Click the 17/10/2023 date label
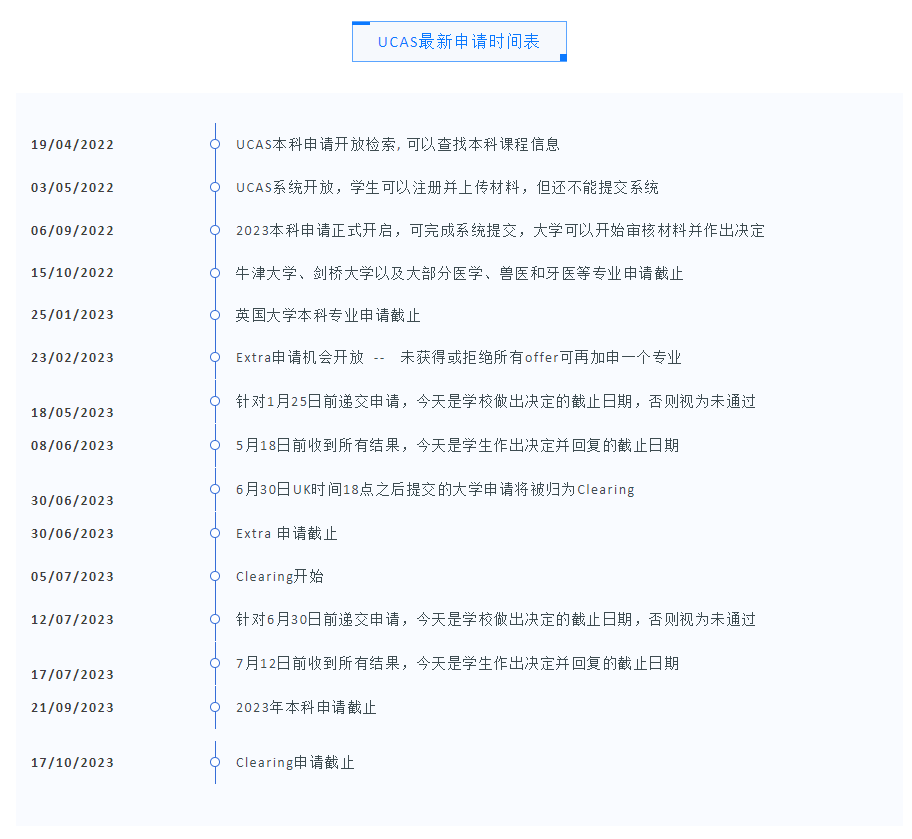Image resolution: width=912 pixels, height=839 pixels. pos(72,763)
